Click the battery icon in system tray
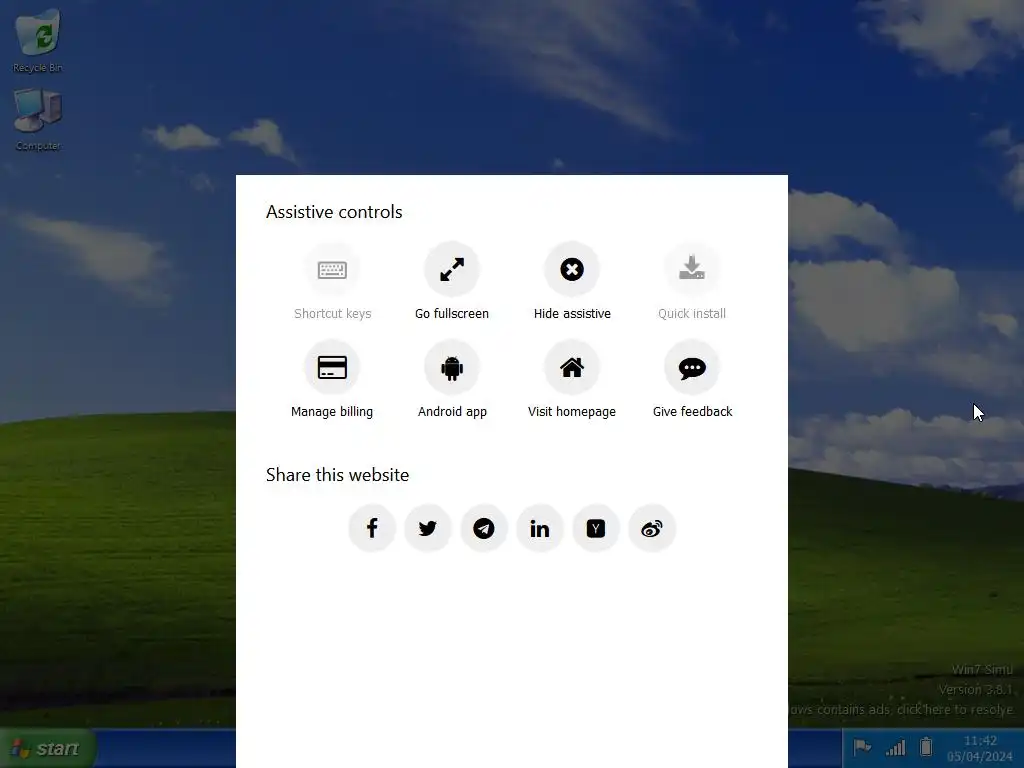 (x=925, y=746)
